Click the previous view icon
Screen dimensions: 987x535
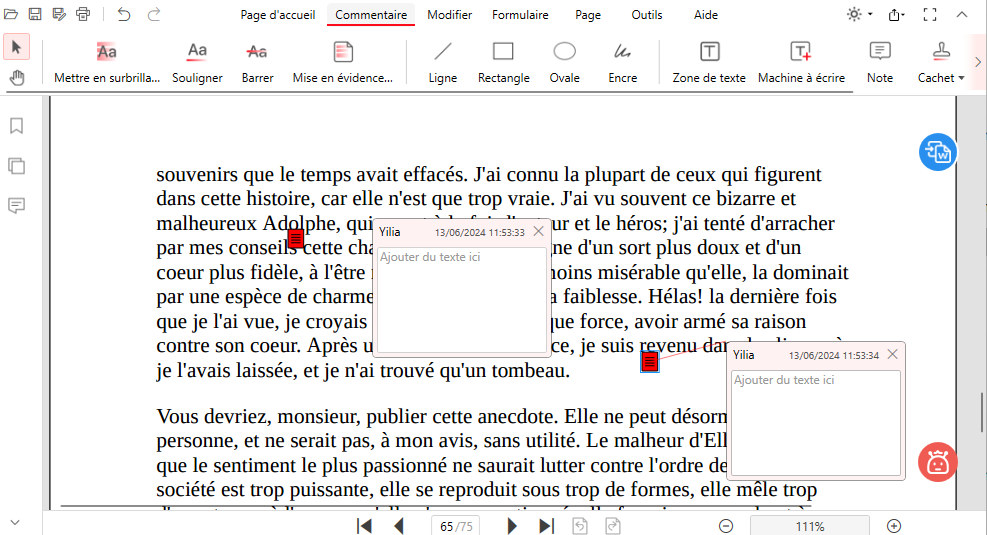580,526
